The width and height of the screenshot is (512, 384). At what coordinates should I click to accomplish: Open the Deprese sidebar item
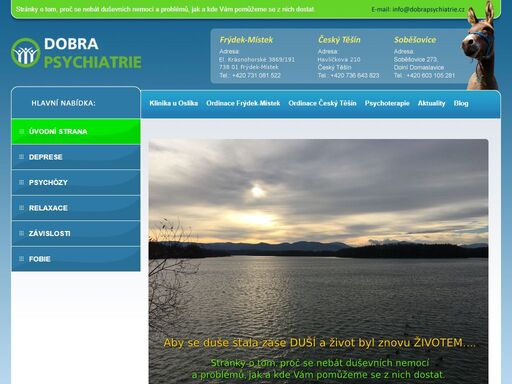(x=76, y=157)
